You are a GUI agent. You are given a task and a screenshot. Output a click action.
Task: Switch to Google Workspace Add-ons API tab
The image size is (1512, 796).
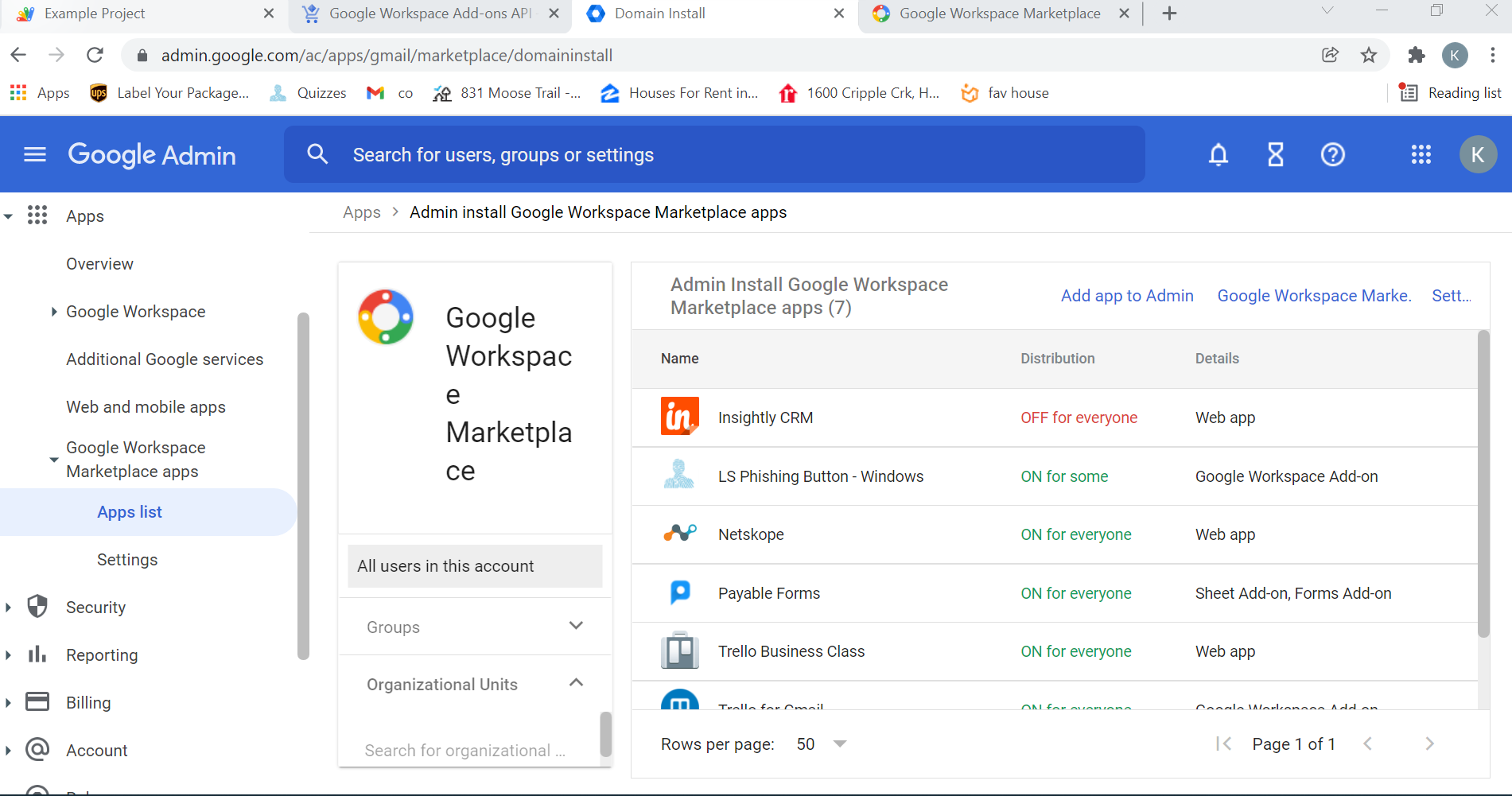430,14
